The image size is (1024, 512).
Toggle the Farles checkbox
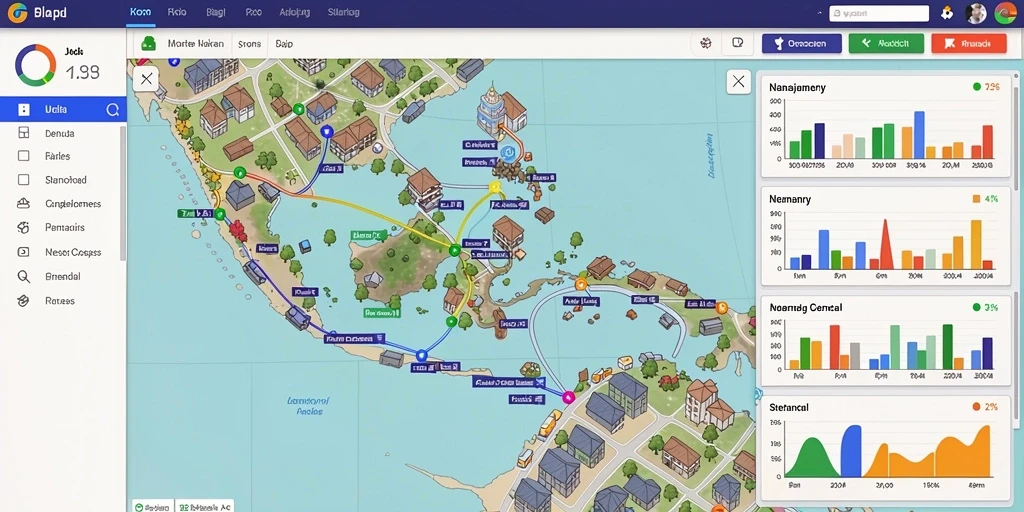click(24, 156)
